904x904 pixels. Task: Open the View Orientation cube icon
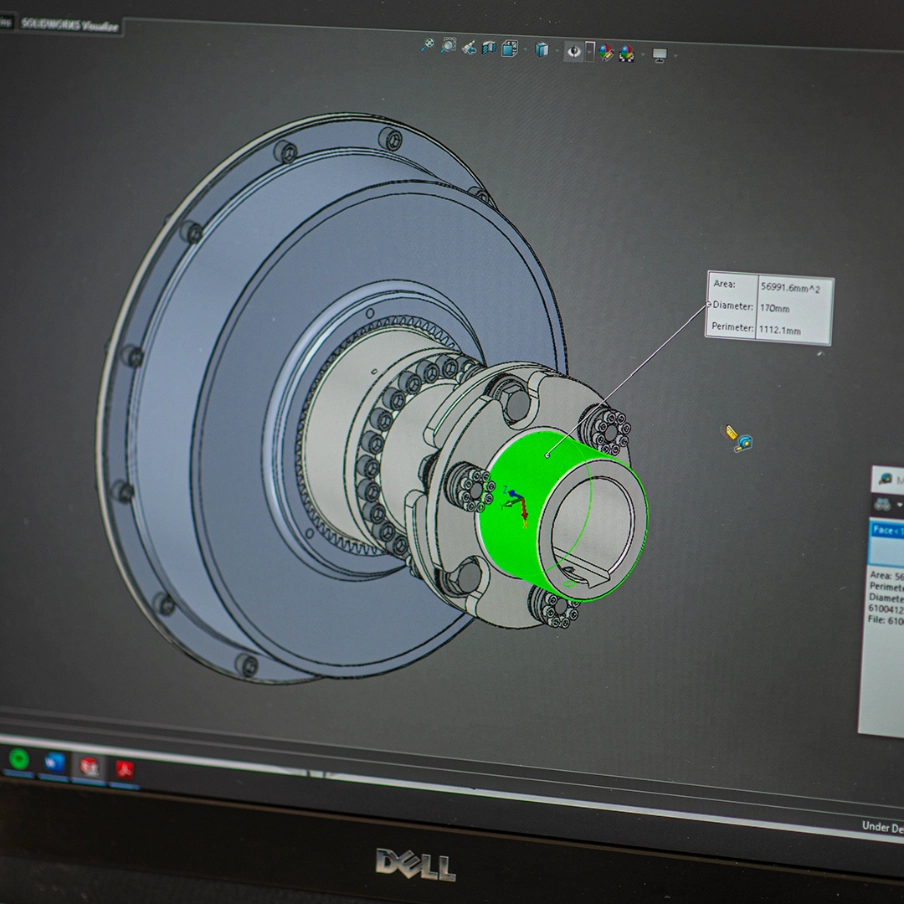coord(510,48)
